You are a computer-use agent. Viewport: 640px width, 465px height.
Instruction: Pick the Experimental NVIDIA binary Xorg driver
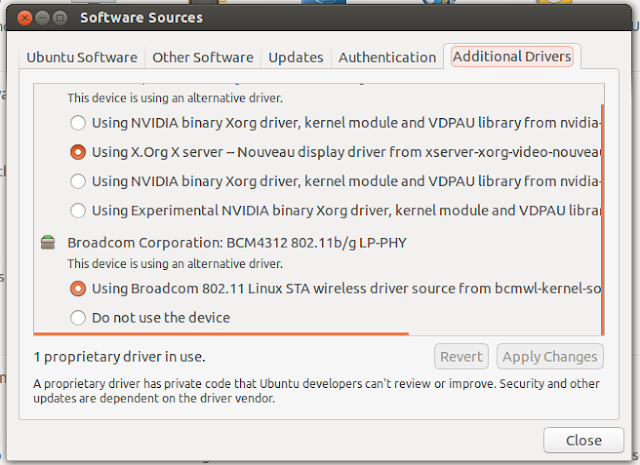(78, 211)
